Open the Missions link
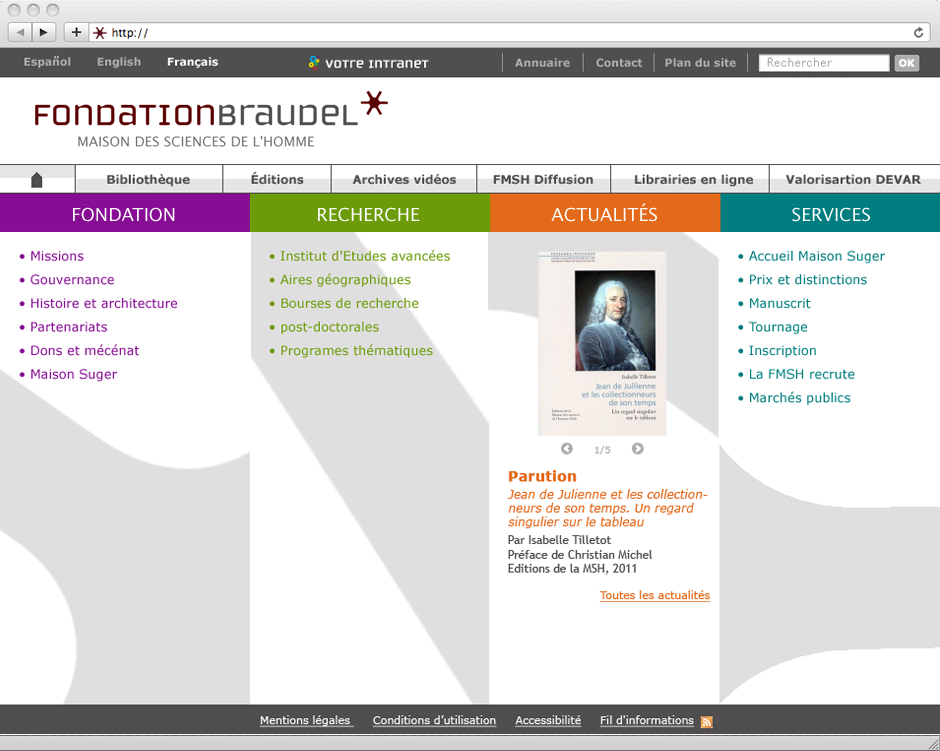Image resolution: width=940 pixels, height=751 pixels. (x=57, y=256)
